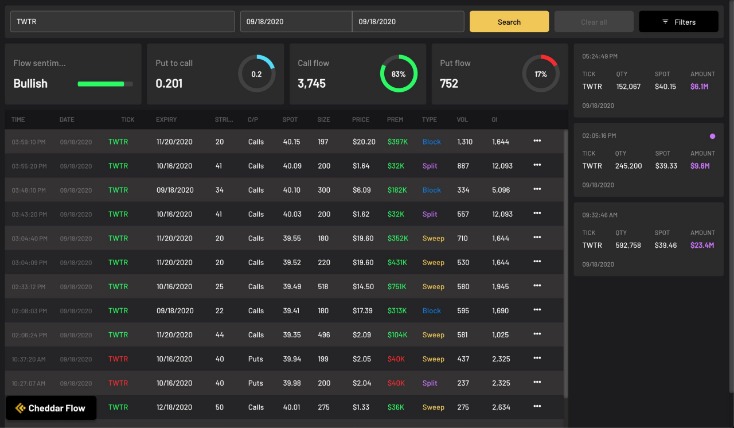Click the $431K premium value
The image size is (734, 428).
[x=397, y=262]
